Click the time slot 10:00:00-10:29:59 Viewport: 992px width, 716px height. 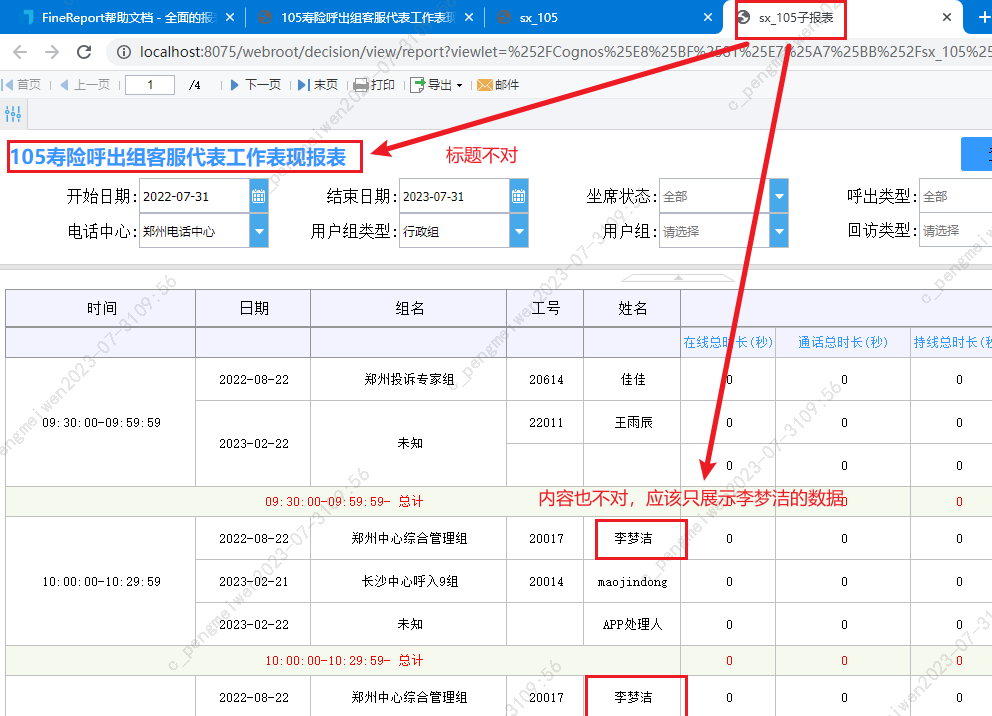tap(101, 582)
